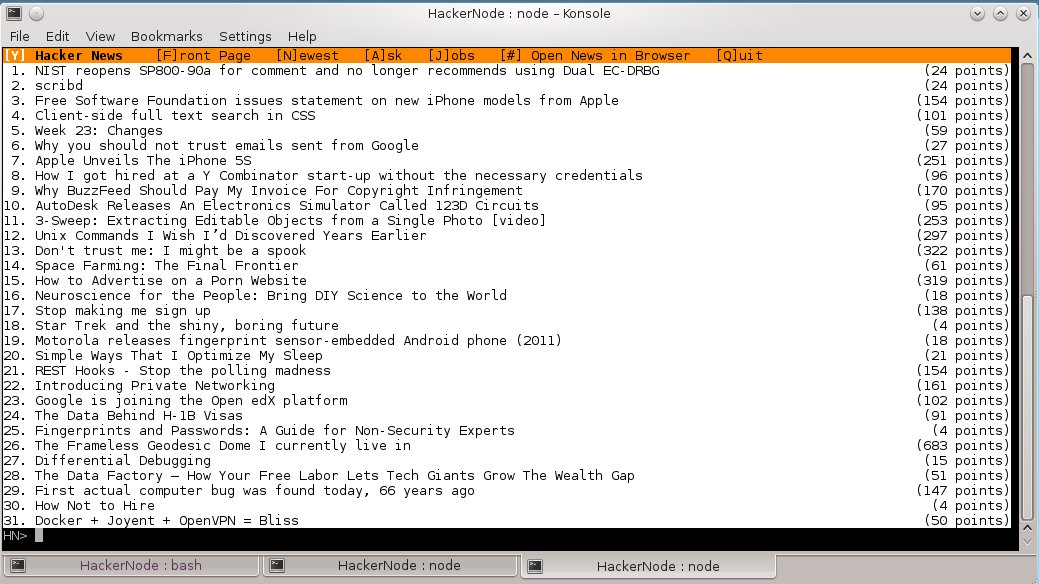The width and height of the screenshot is (1039, 584).
Task: Click the (297 points) score
Action: pyautogui.click(x=963, y=236)
